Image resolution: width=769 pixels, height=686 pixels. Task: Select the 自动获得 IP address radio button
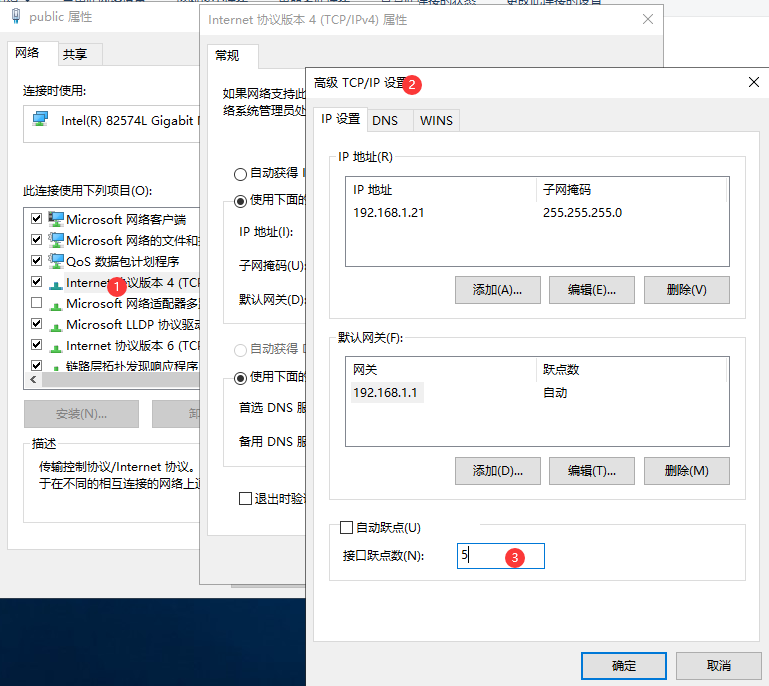pos(240,174)
